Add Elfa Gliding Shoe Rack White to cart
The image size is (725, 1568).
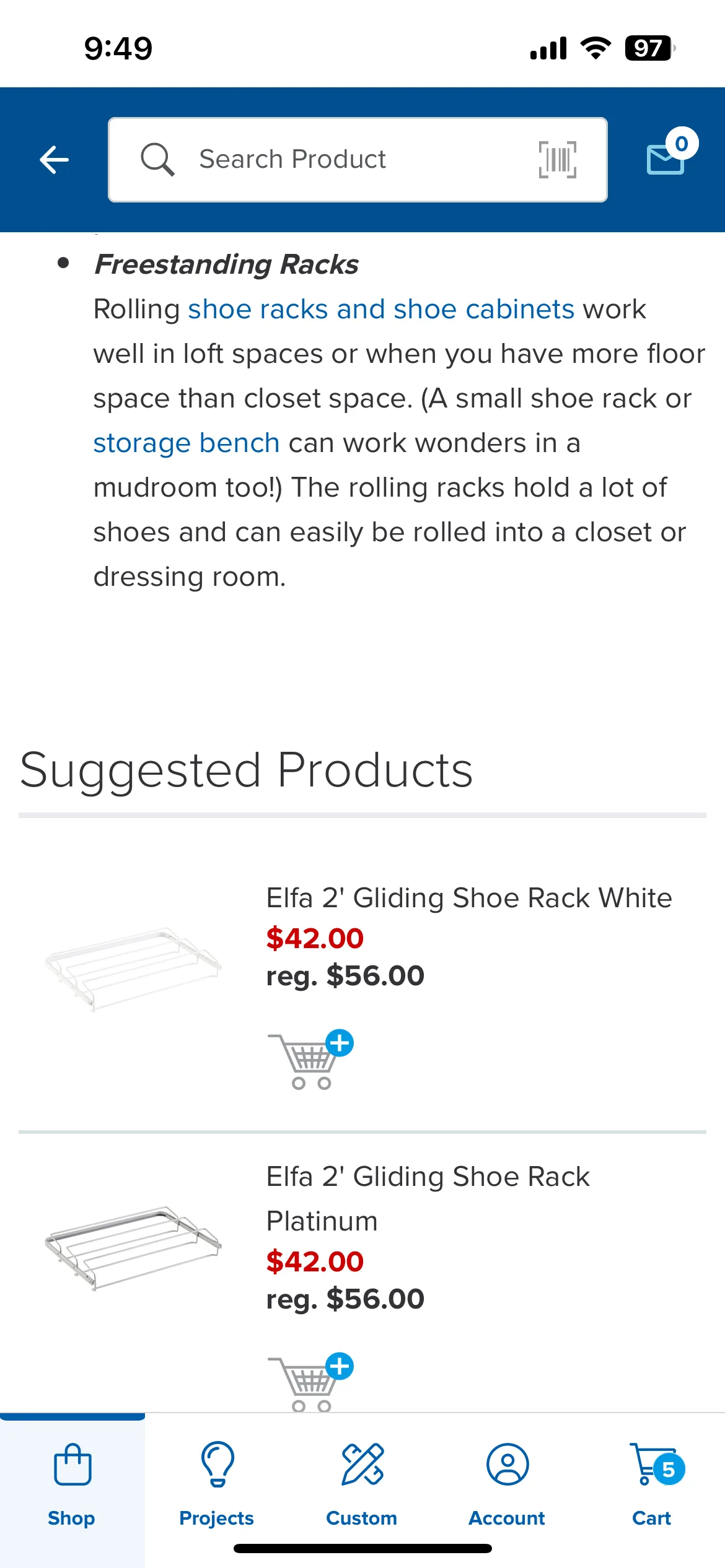[310, 1060]
